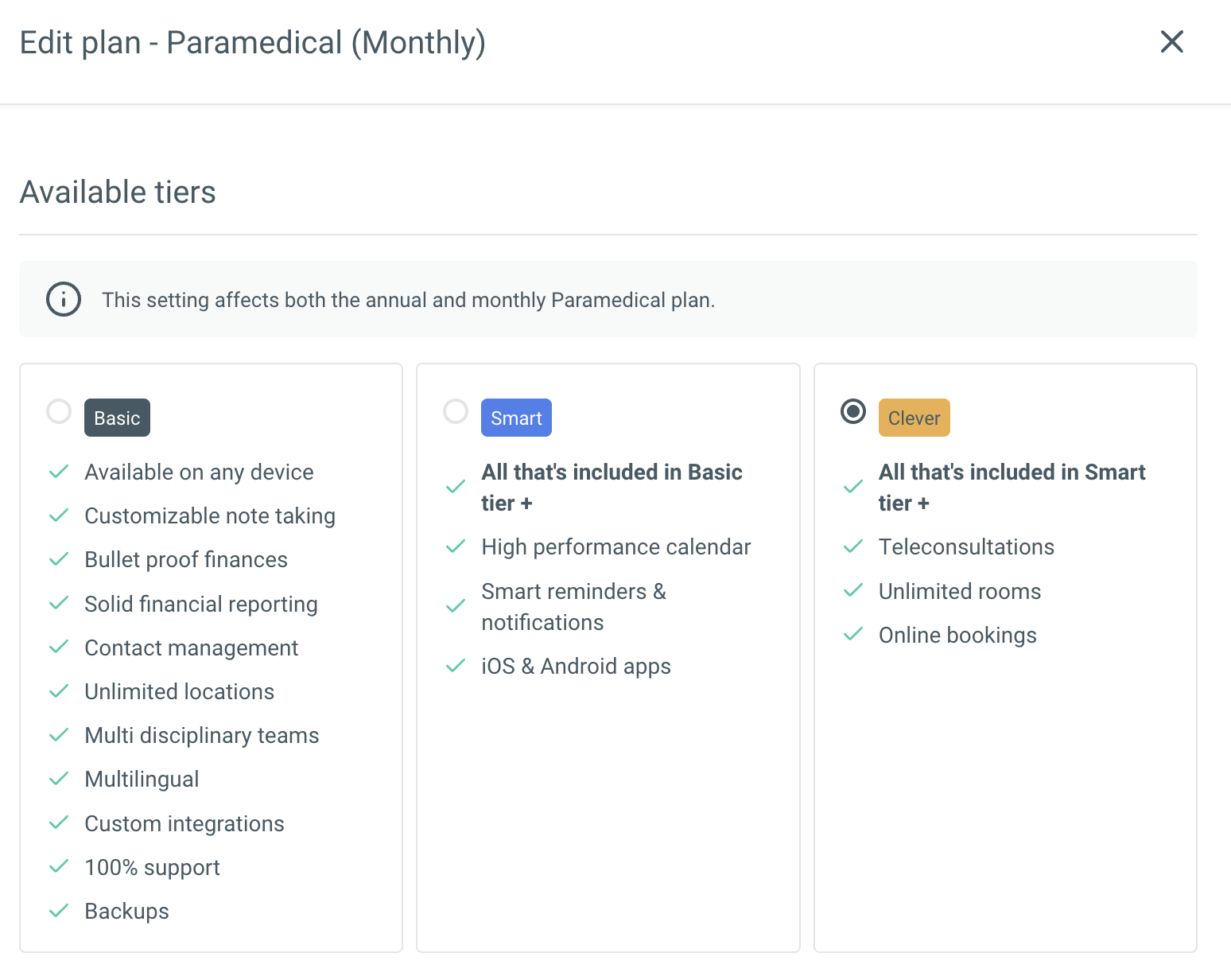The height and width of the screenshot is (980, 1231).
Task: Click the checkmark beside Teleconsultations
Action: 853,546
